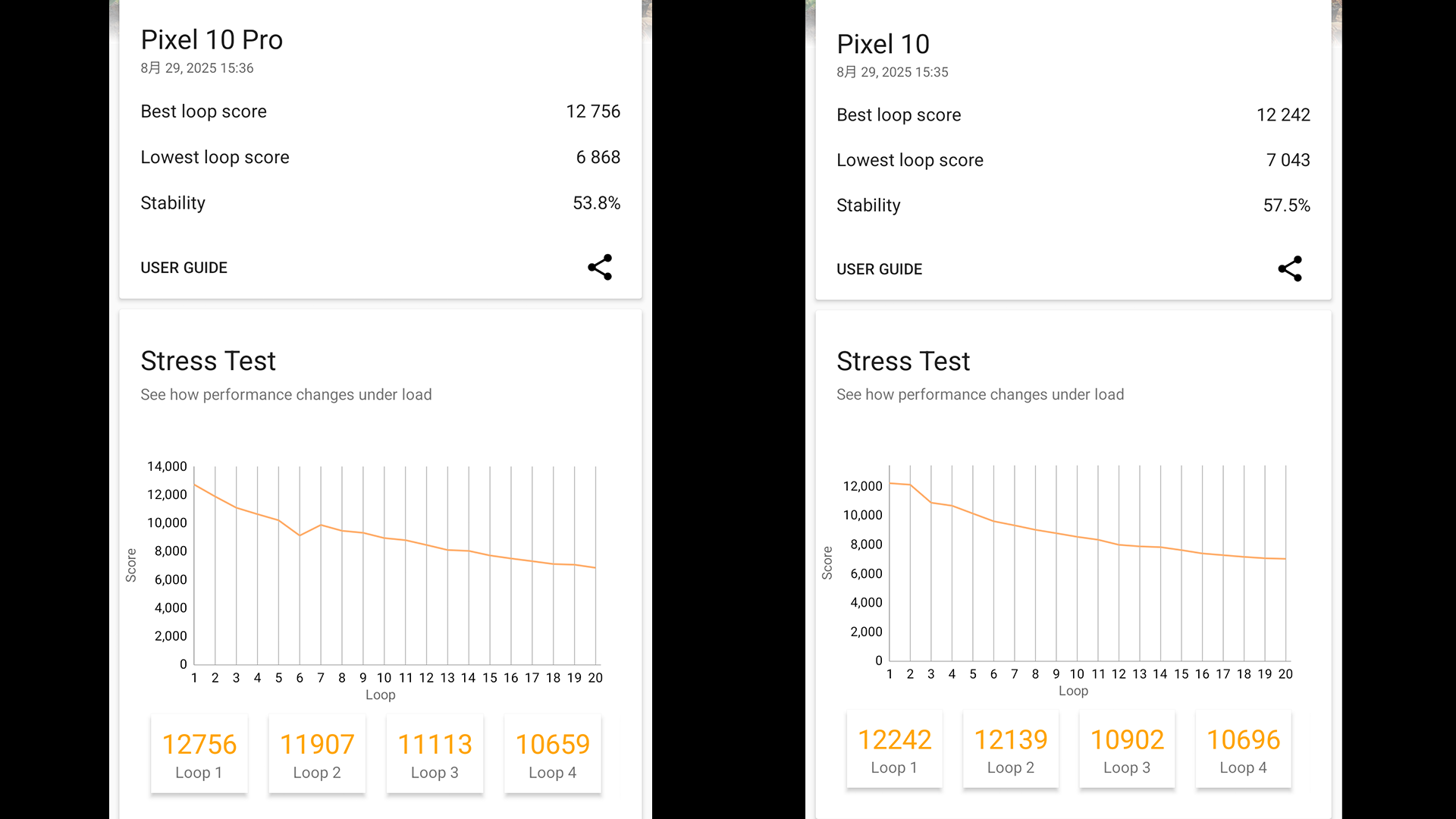This screenshot has width=1456, height=819.
Task: Click Stability label on Pixel 10 Pro card
Action: point(173,202)
